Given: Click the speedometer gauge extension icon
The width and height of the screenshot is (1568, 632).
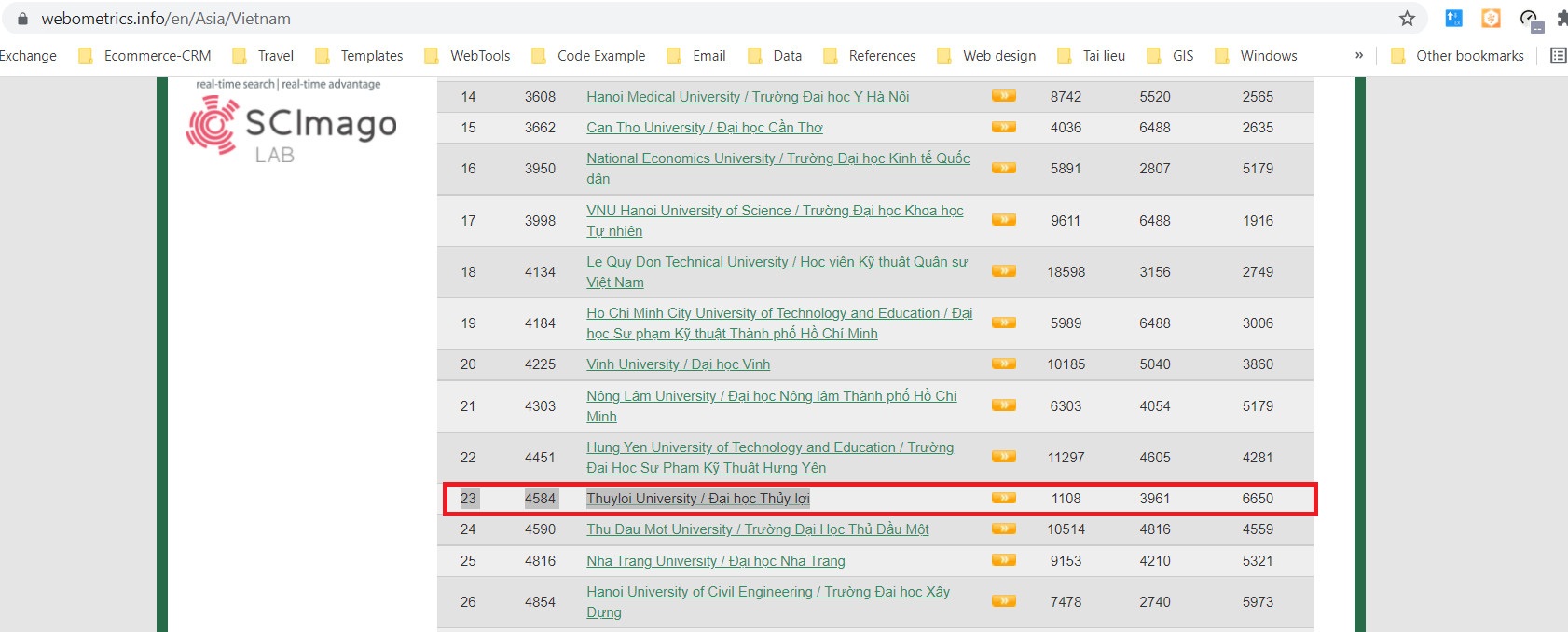Looking at the screenshot, I should click(x=1529, y=19).
